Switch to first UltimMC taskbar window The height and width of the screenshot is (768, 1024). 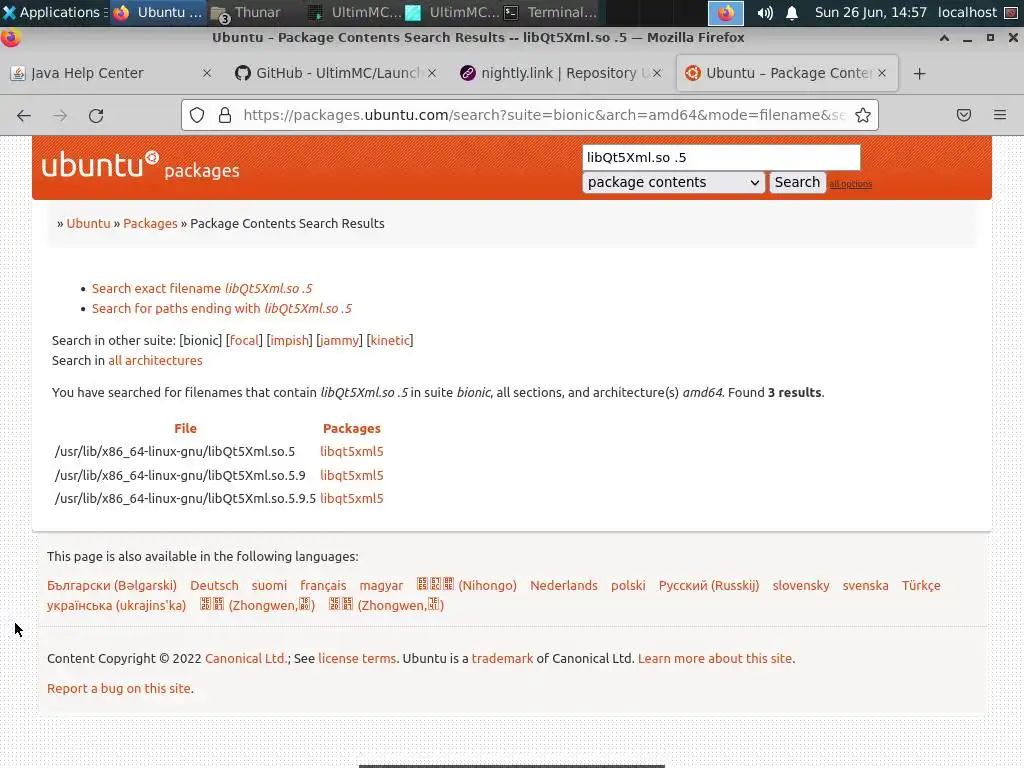353,12
